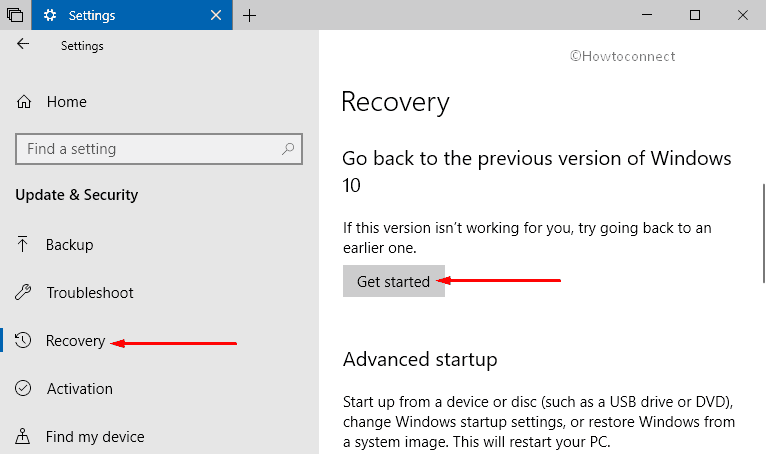The height and width of the screenshot is (454, 766).
Task: Click the Backup up-arrow icon
Action: (22, 244)
